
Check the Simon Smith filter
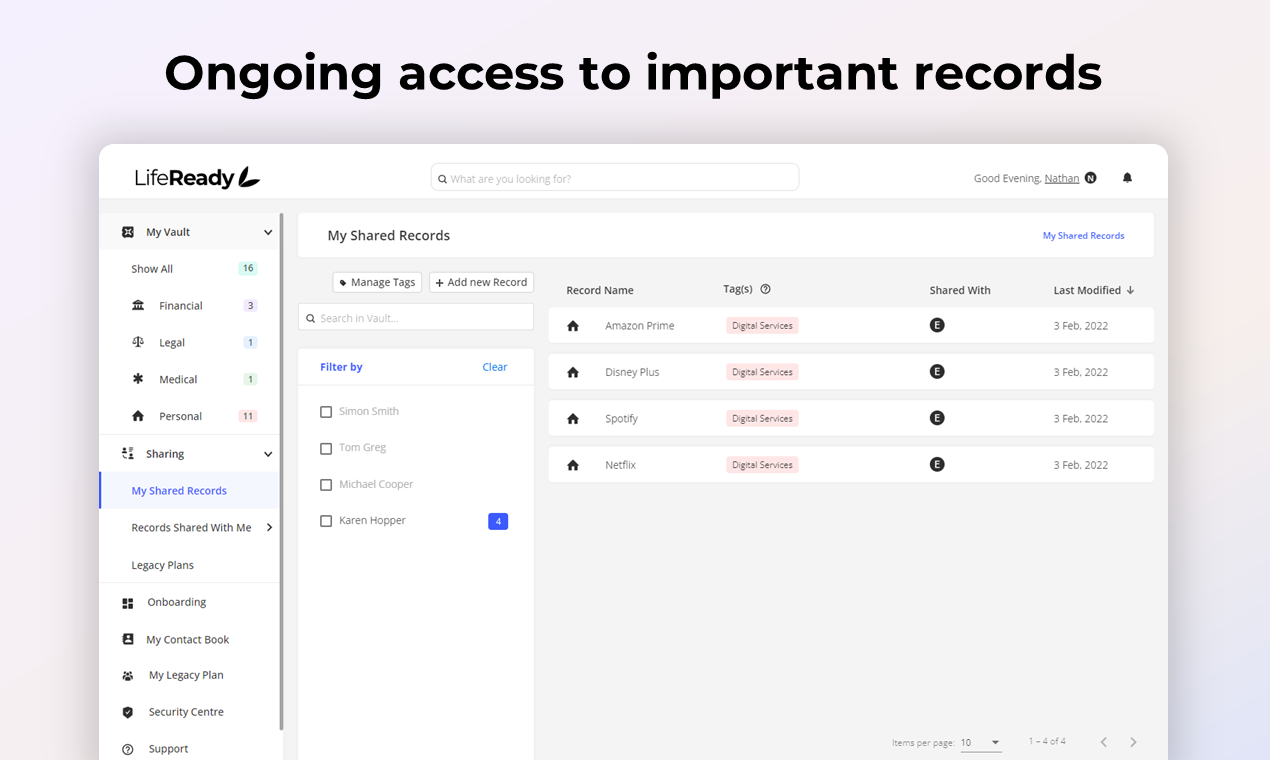pos(326,412)
